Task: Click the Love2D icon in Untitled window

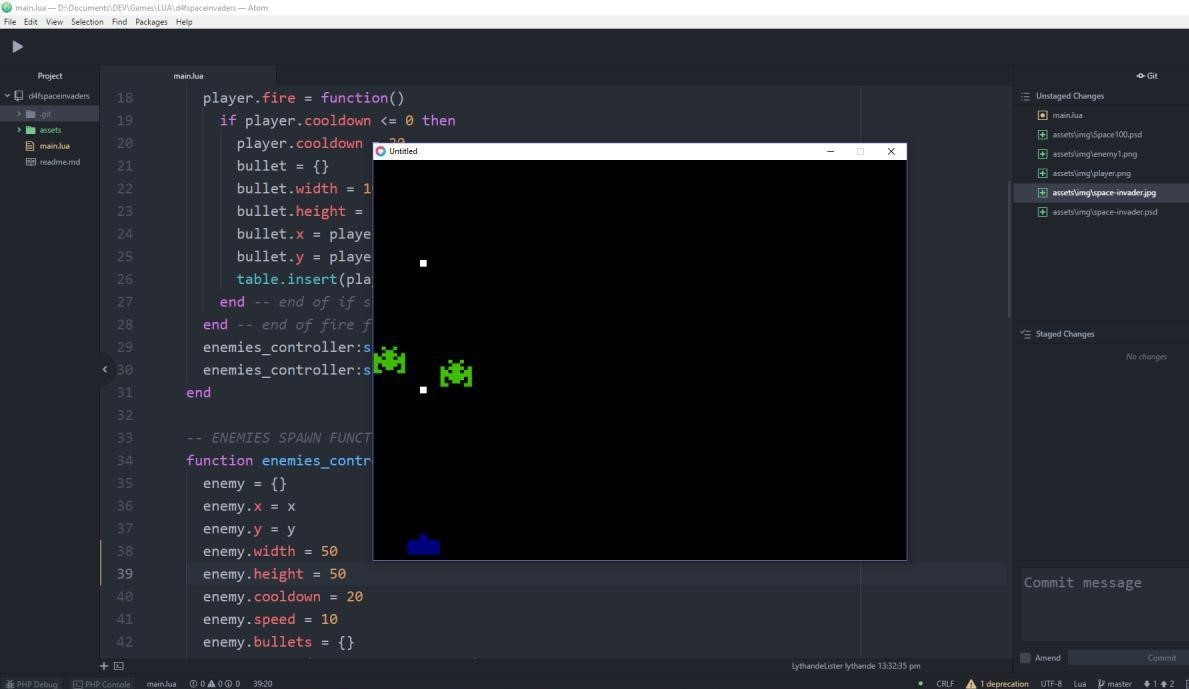Action: [x=381, y=152]
